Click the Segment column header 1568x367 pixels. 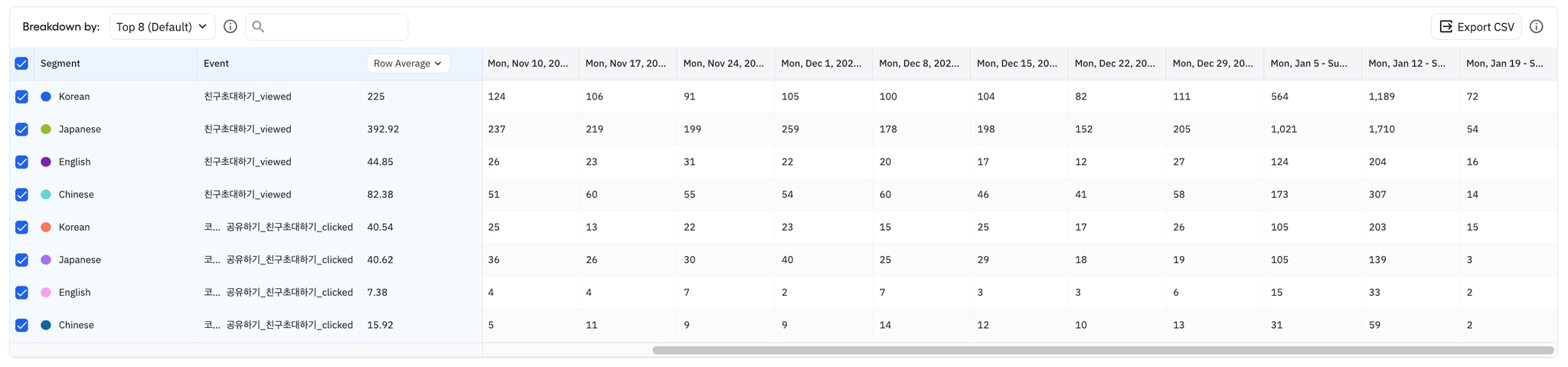point(60,64)
